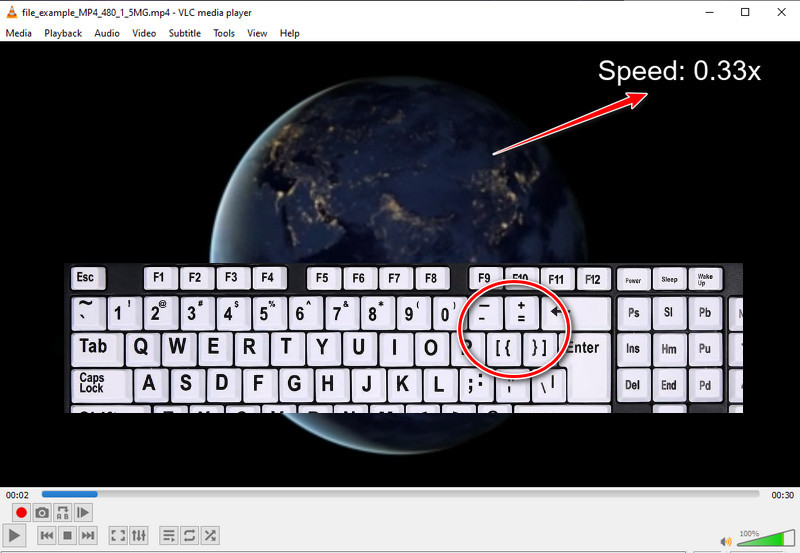The height and width of the screenshot is (553, 800).
Task: Skip to previous media item
Action: point(46,536)
